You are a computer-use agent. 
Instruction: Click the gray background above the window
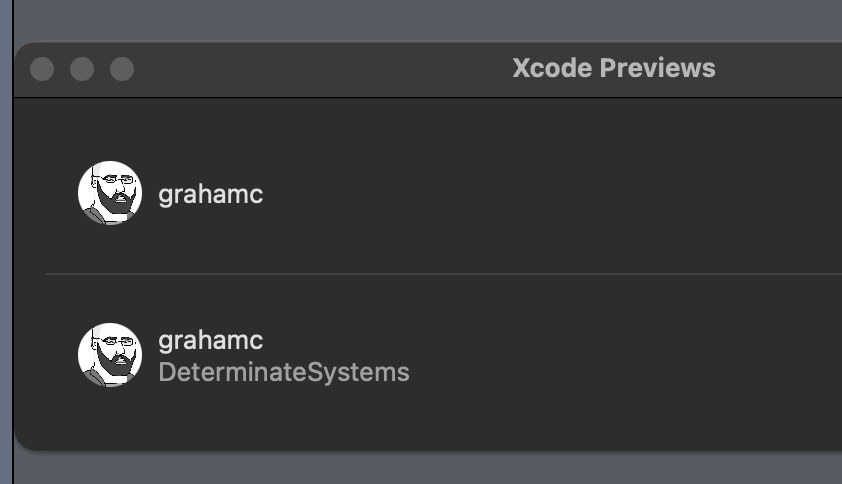point(400,20)
